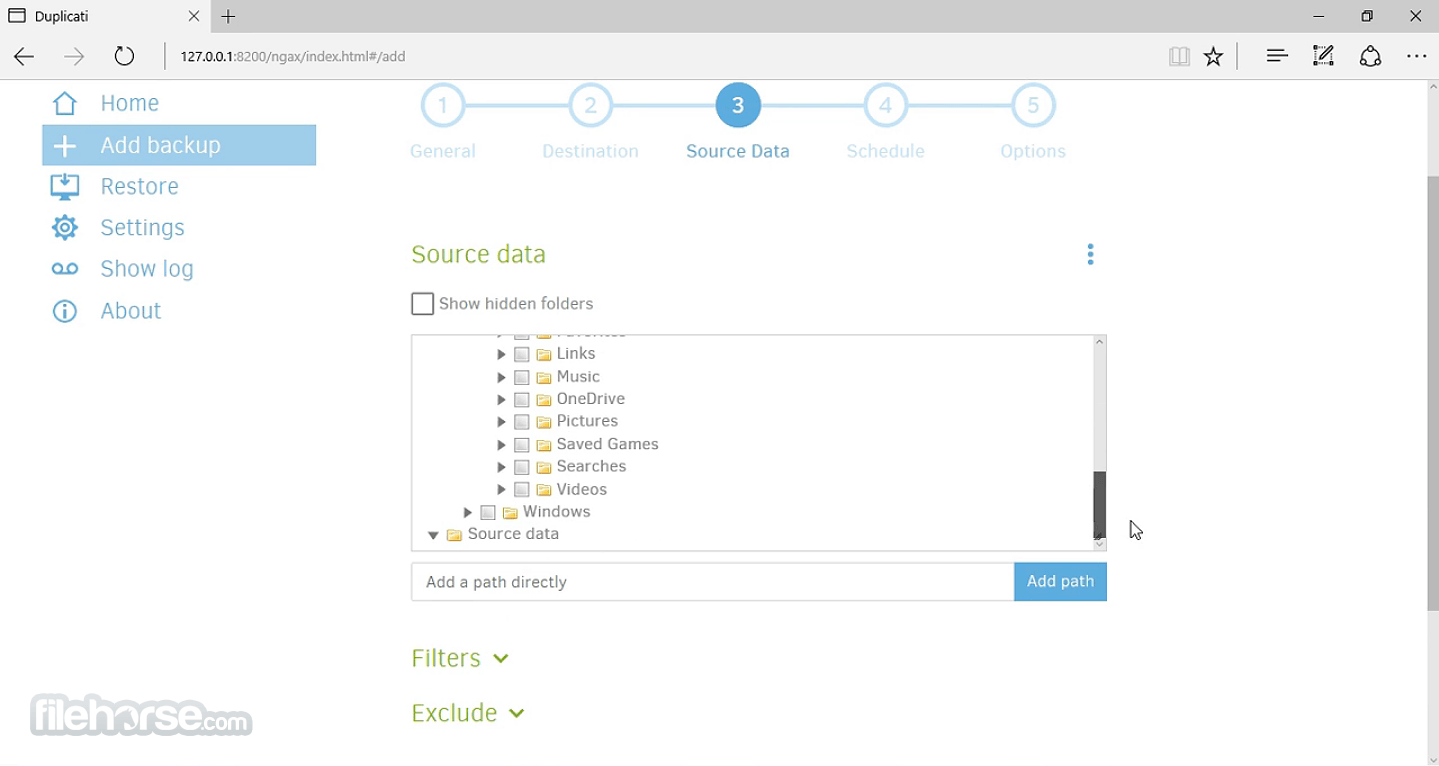Open the browser Hub icon
Image resolution: width=1439 pixels, height=766 pixels.
[x=1277, y=56]
